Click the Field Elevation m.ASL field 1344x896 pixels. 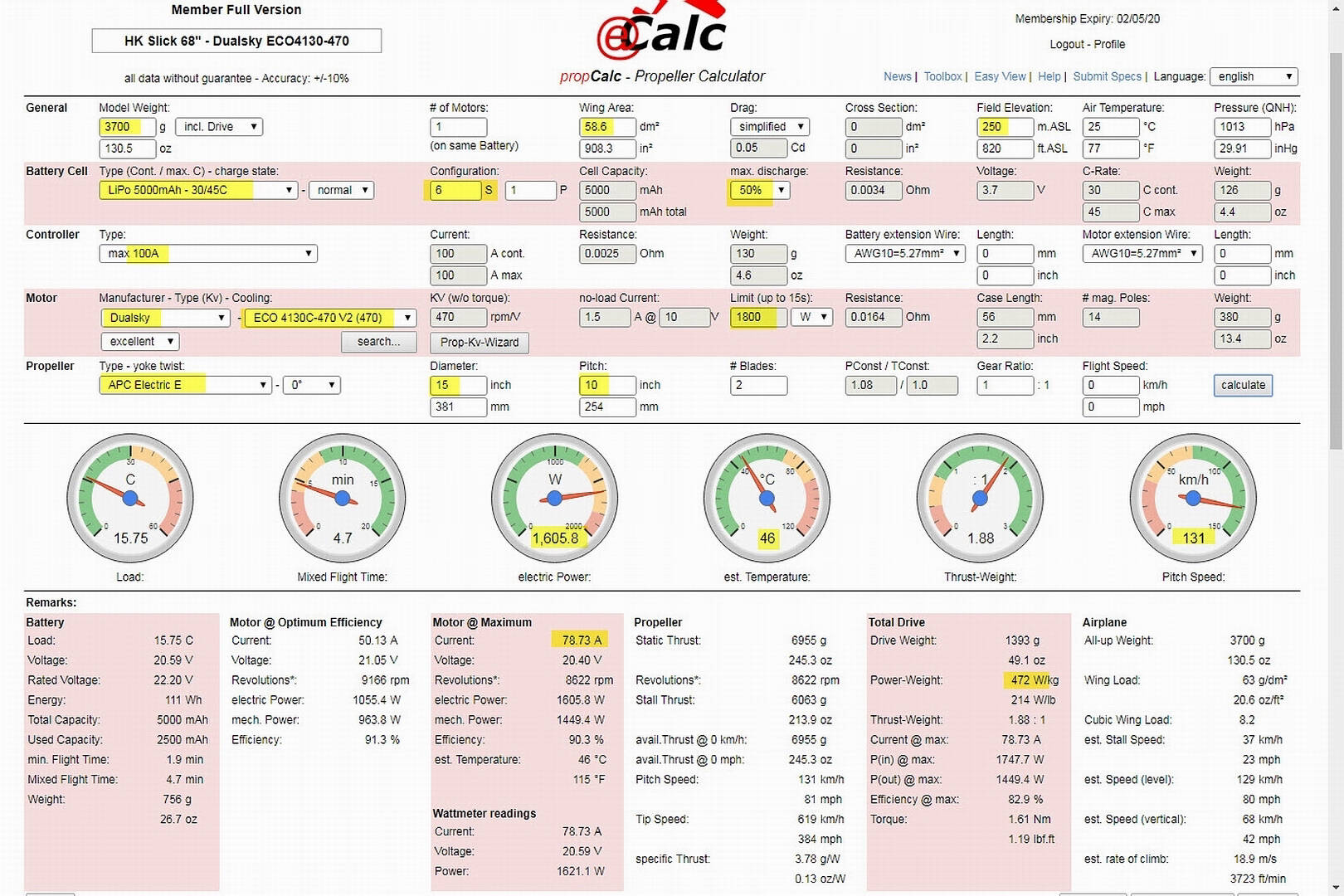pos(1005,127)
